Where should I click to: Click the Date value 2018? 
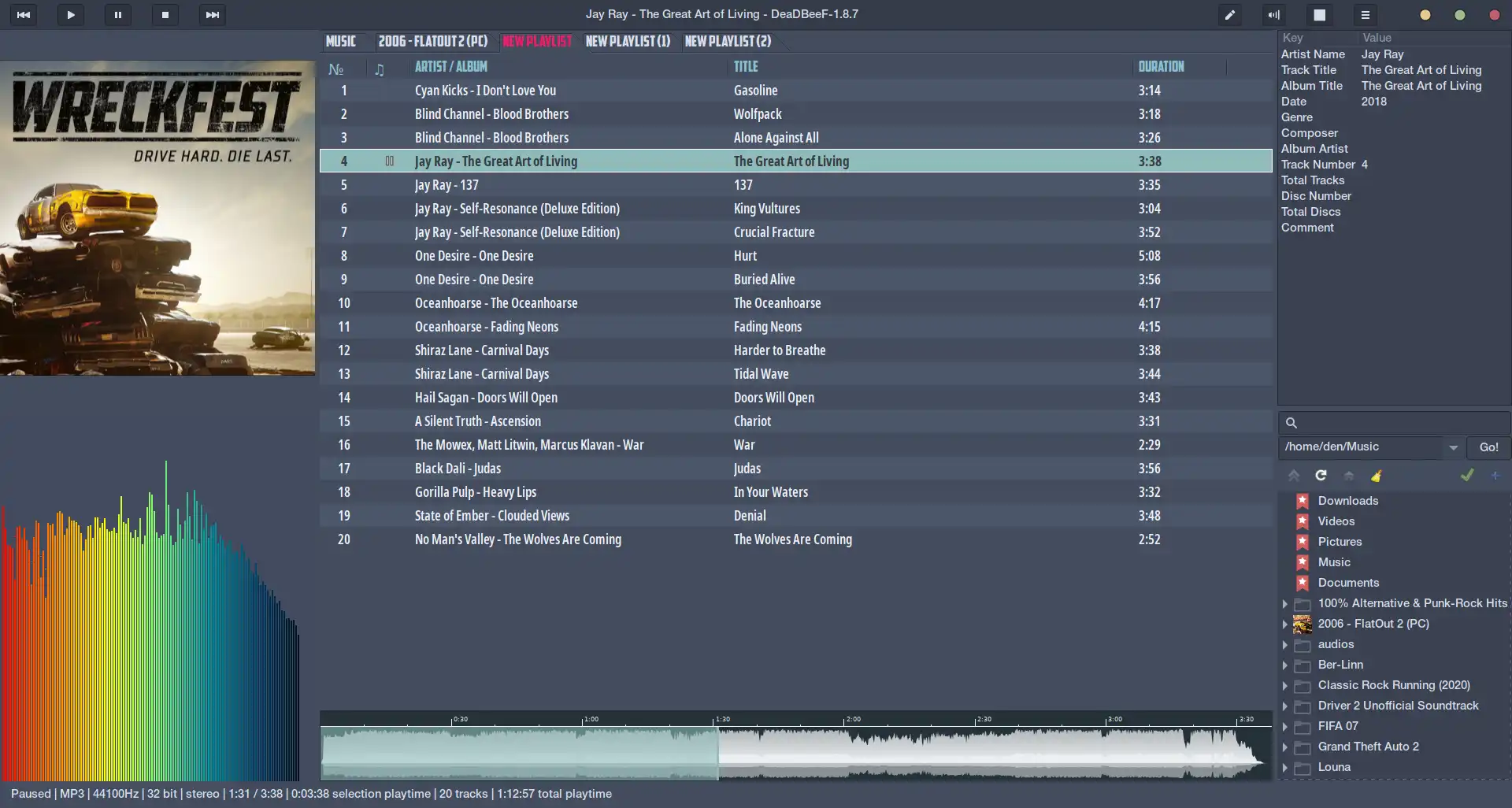[1373, 101]
